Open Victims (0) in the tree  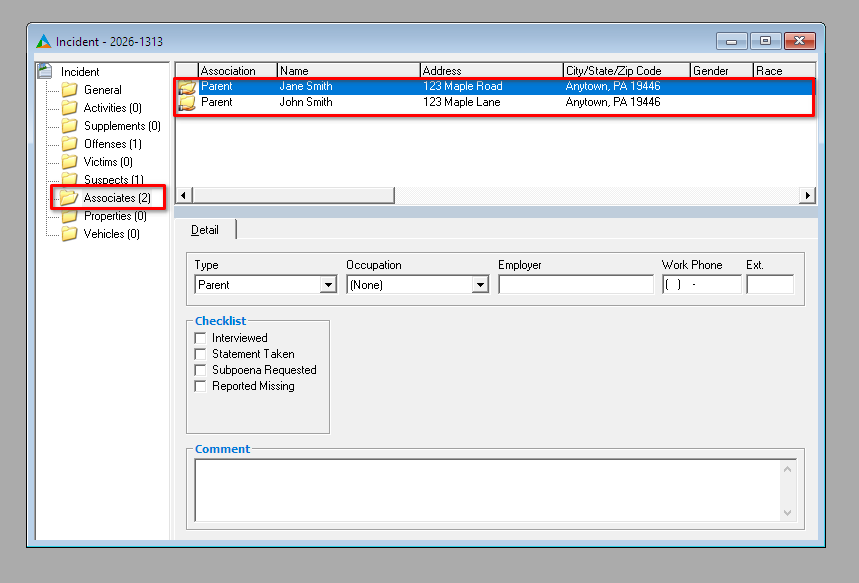(x=108, y=162)
